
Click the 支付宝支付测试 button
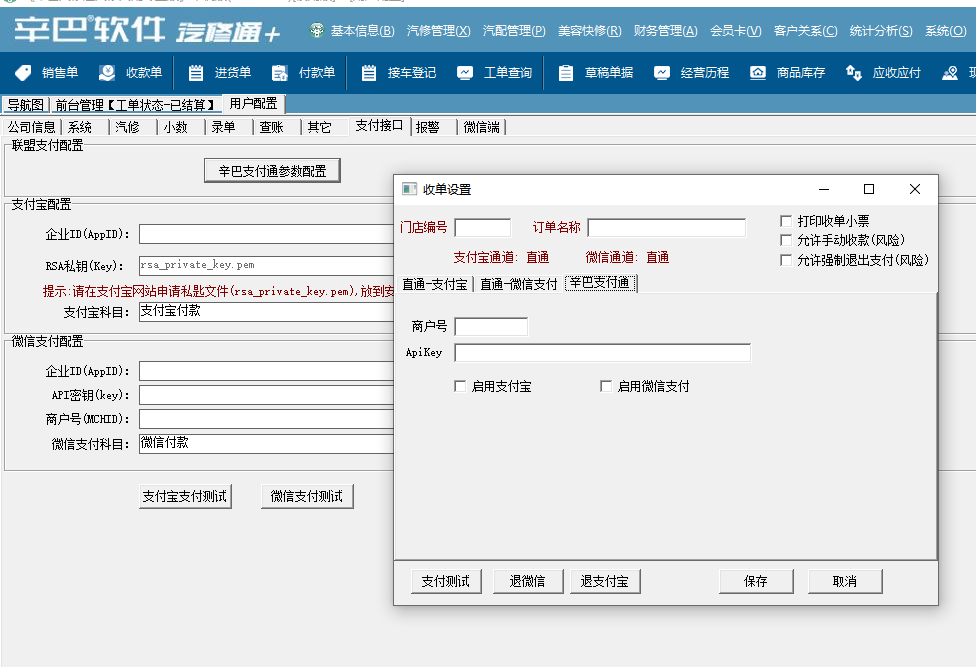pos(185,497)
